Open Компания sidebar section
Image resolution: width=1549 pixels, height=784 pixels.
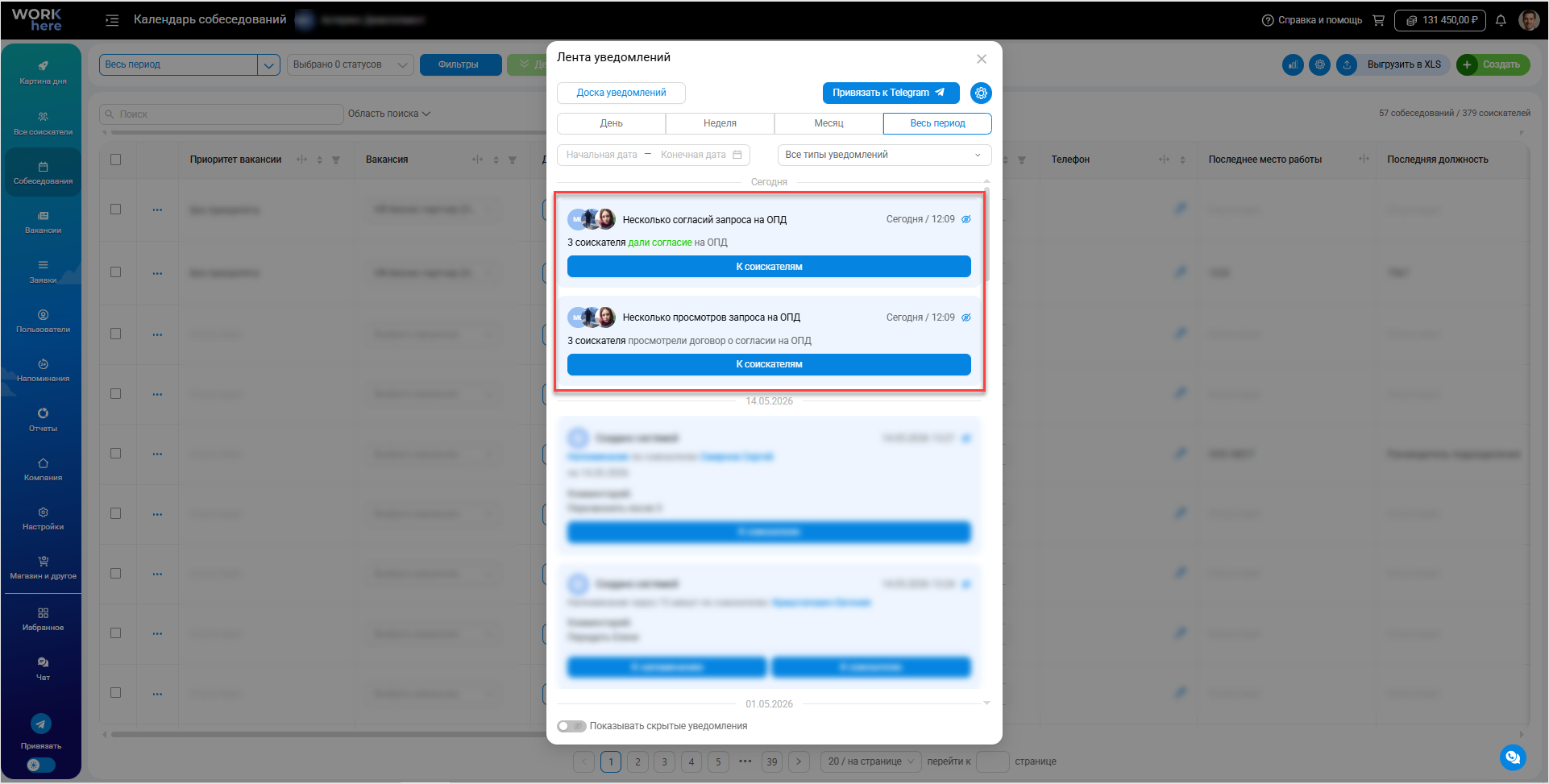tap(43, 470)
